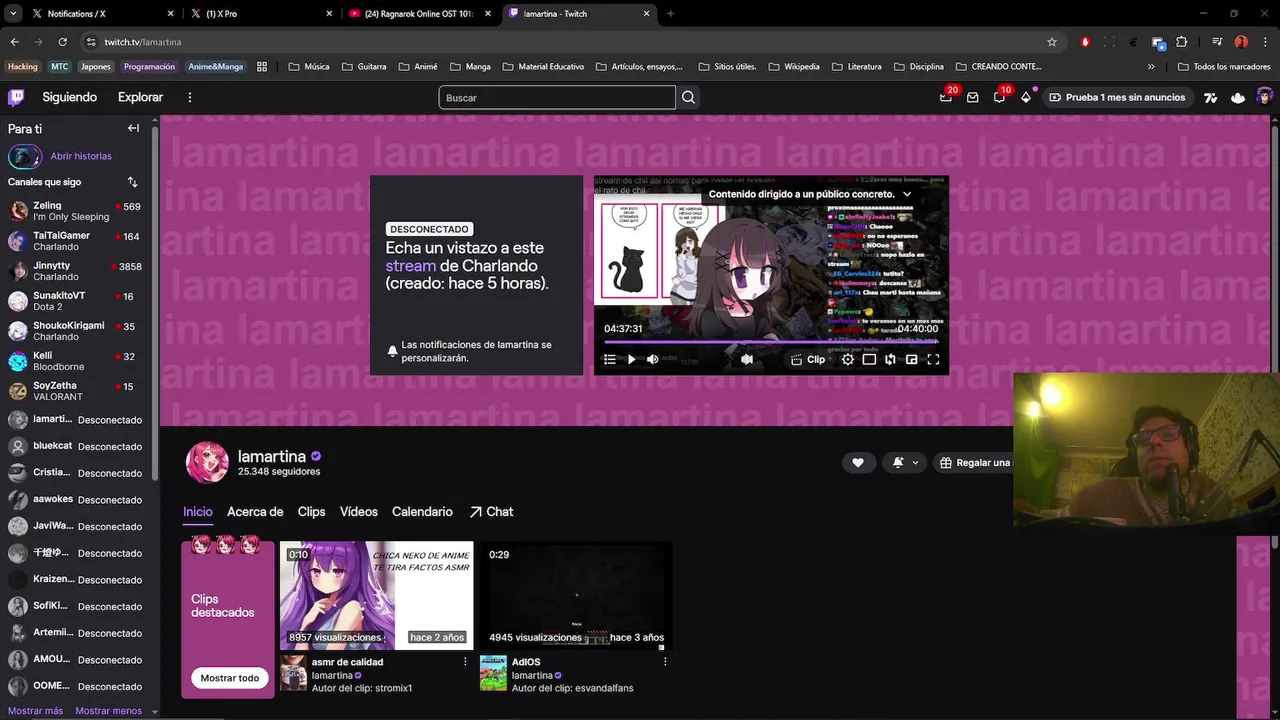The height and width of the screenshot is (720, 1280).
Task: Switch to the Inicio tab
Action: click(198, 511)
